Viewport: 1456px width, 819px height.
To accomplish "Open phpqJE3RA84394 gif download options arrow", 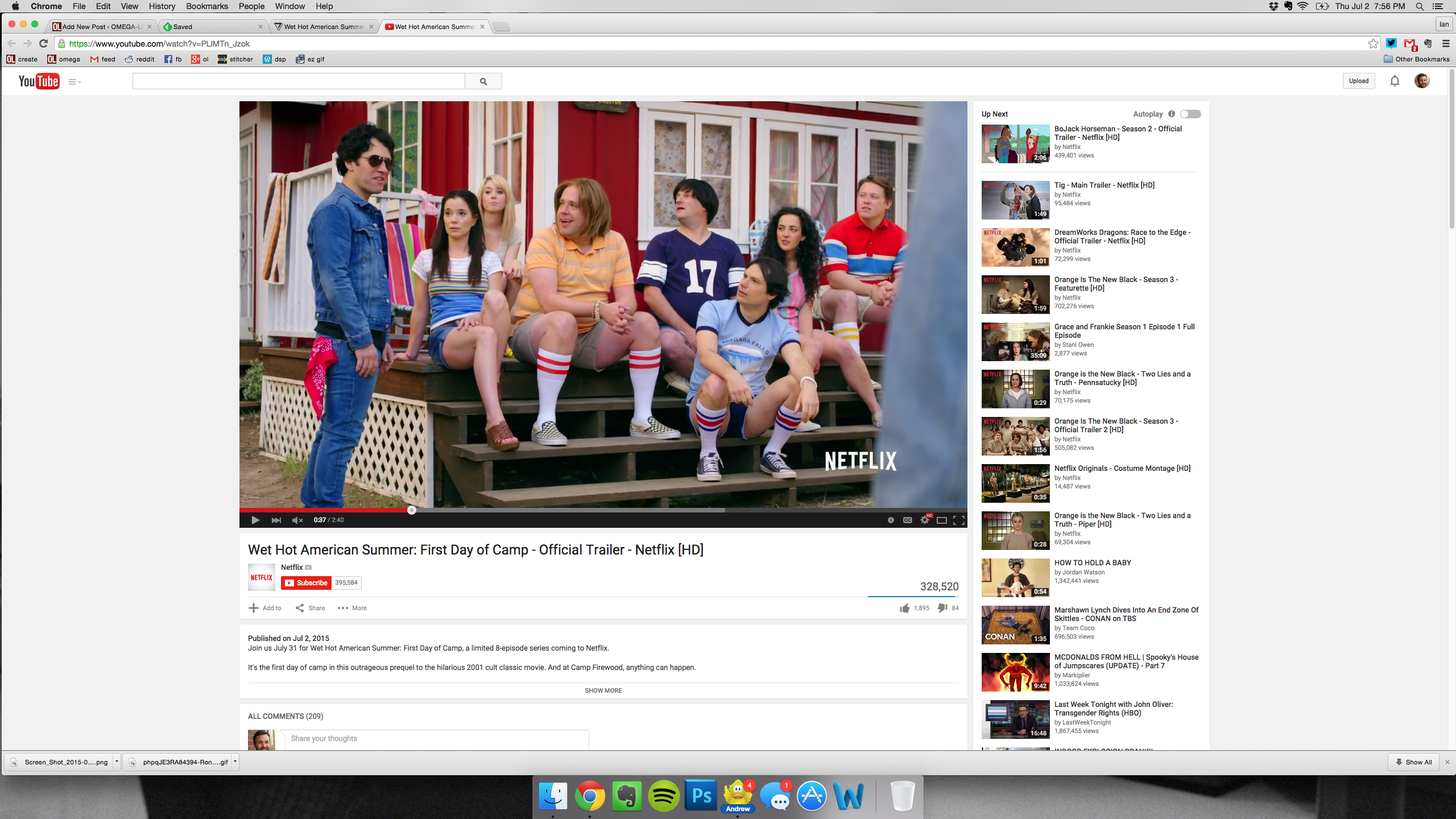I will (235, 762).
